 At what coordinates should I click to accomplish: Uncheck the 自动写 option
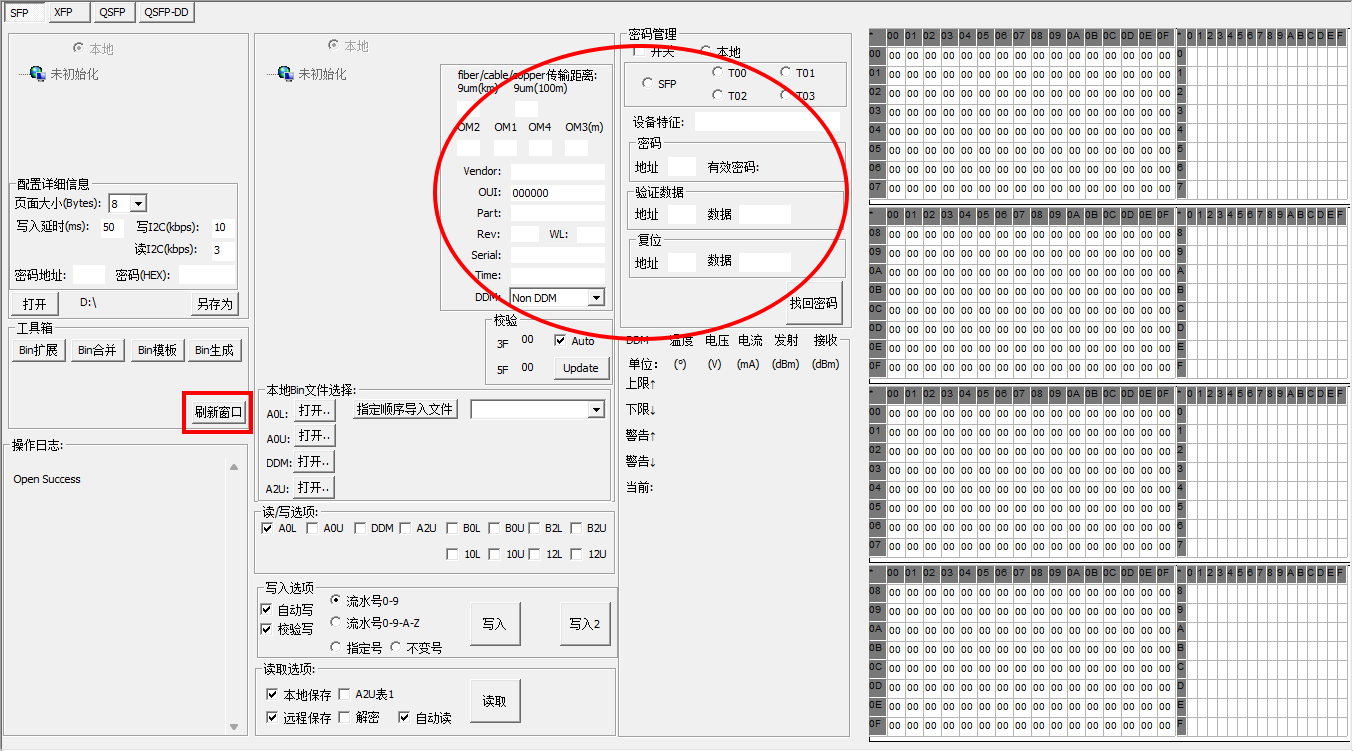coord(267,609)
